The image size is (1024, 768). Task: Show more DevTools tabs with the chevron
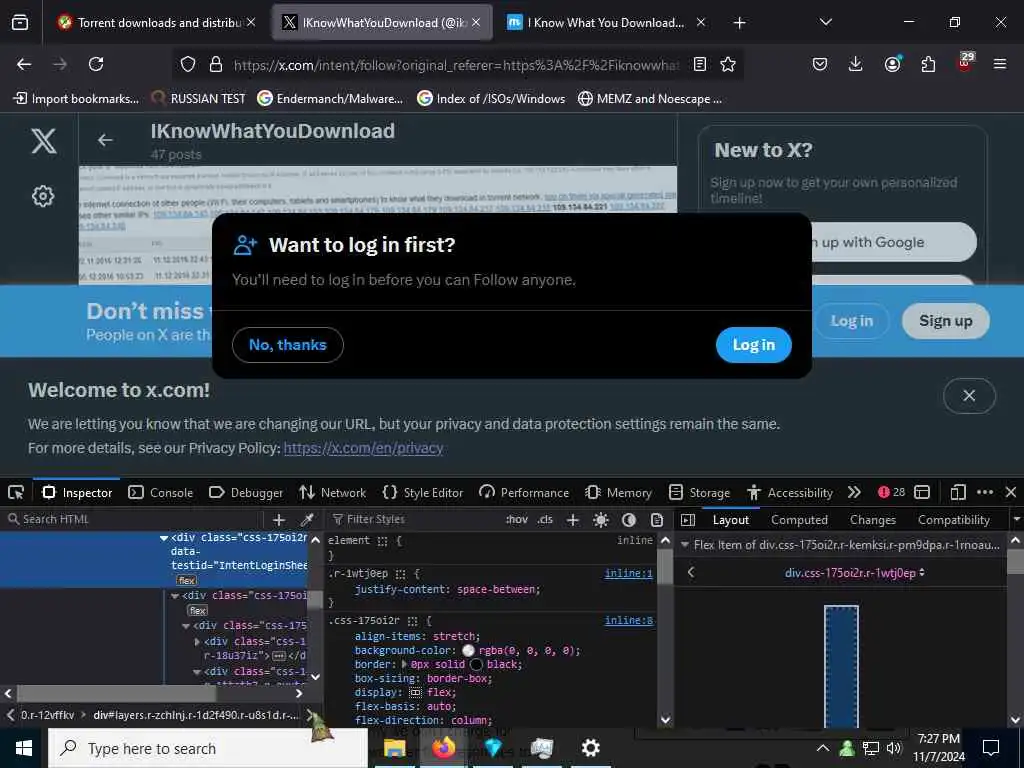(x=854, y=492)
